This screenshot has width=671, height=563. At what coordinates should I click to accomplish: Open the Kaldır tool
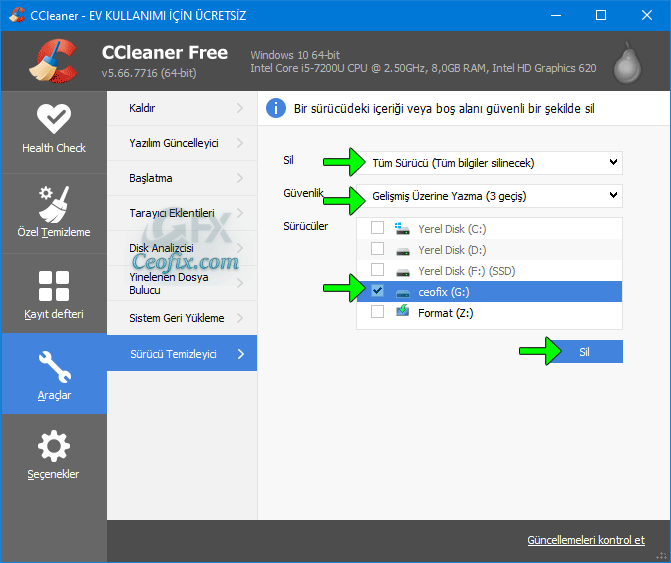point(182,108)
